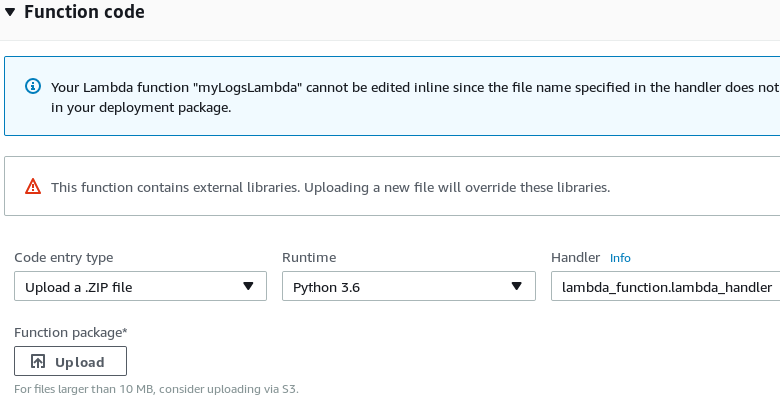Focus the Handler input field

[x=665, y=287]
